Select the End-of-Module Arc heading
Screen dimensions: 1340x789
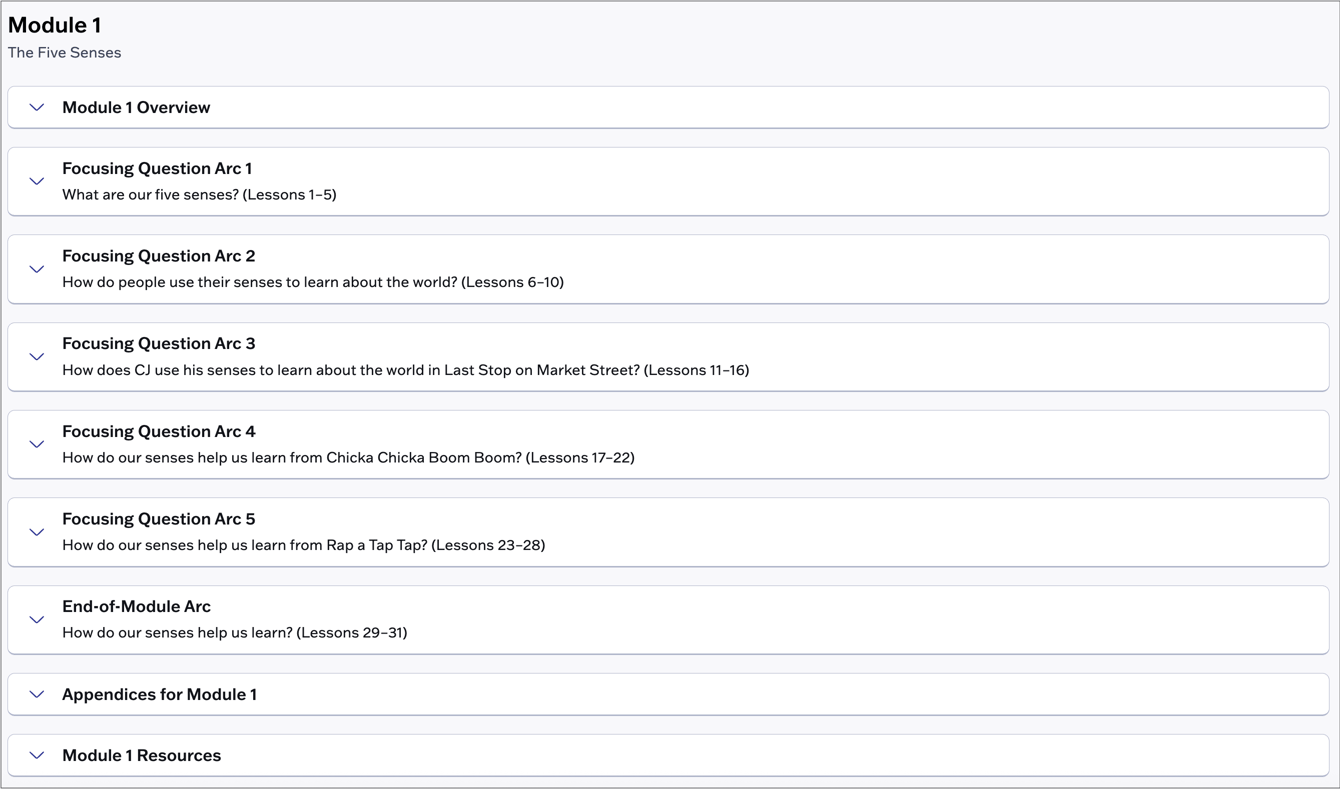coord(136,606)
